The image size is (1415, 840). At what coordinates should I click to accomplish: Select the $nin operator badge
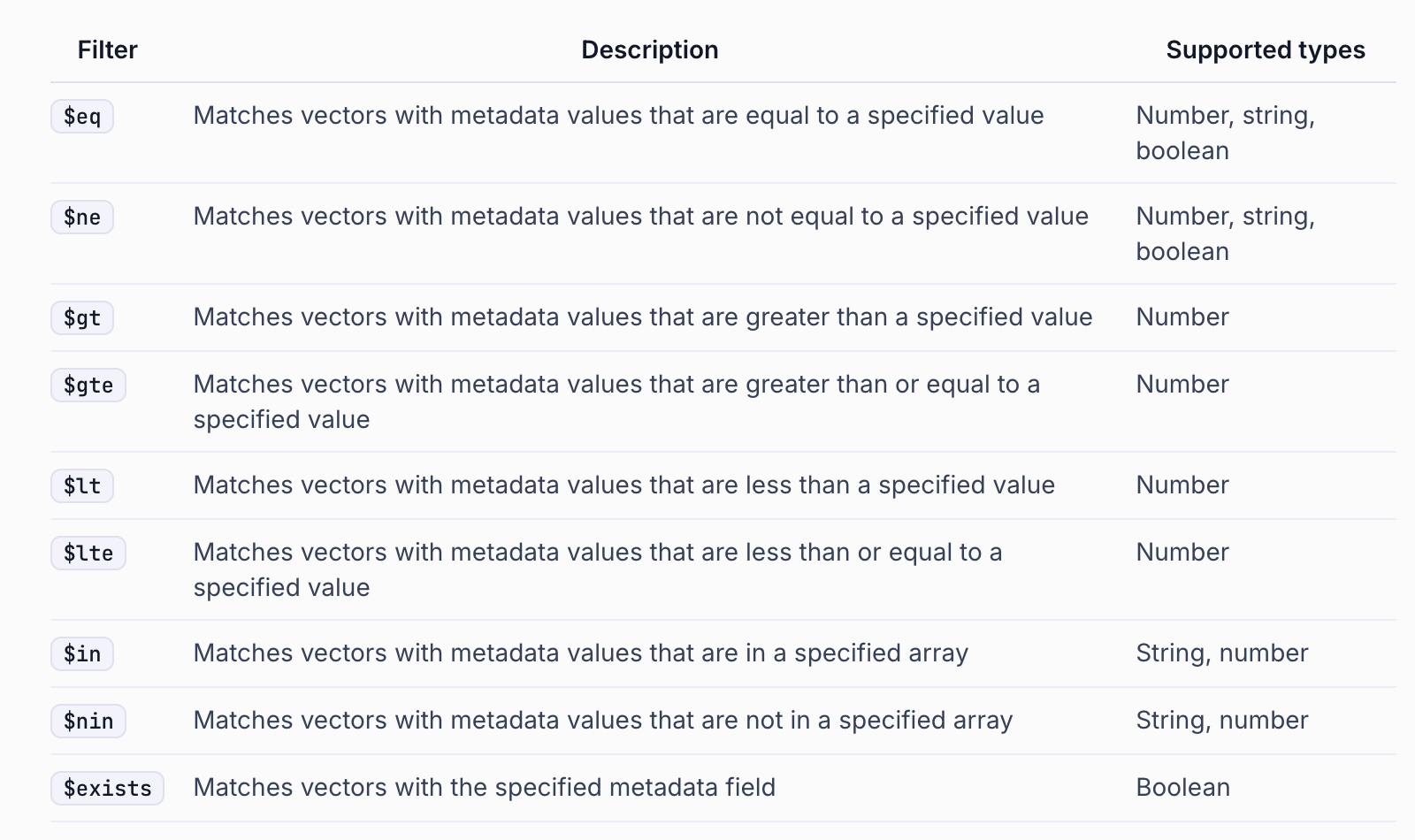(88, 721)
